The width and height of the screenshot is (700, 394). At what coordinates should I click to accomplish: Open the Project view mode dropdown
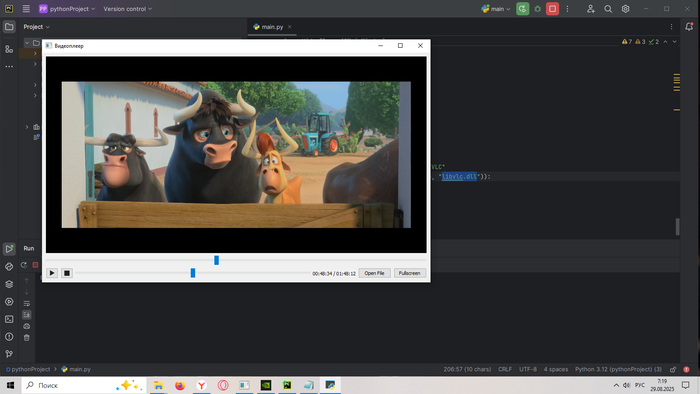tap(37, 27)
